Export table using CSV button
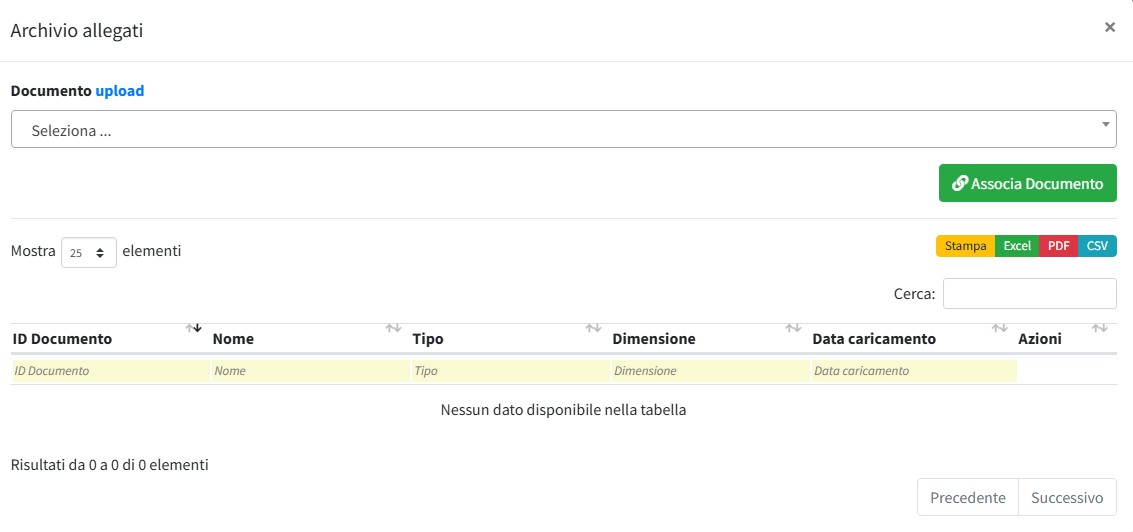 [x=1097, y=246]
